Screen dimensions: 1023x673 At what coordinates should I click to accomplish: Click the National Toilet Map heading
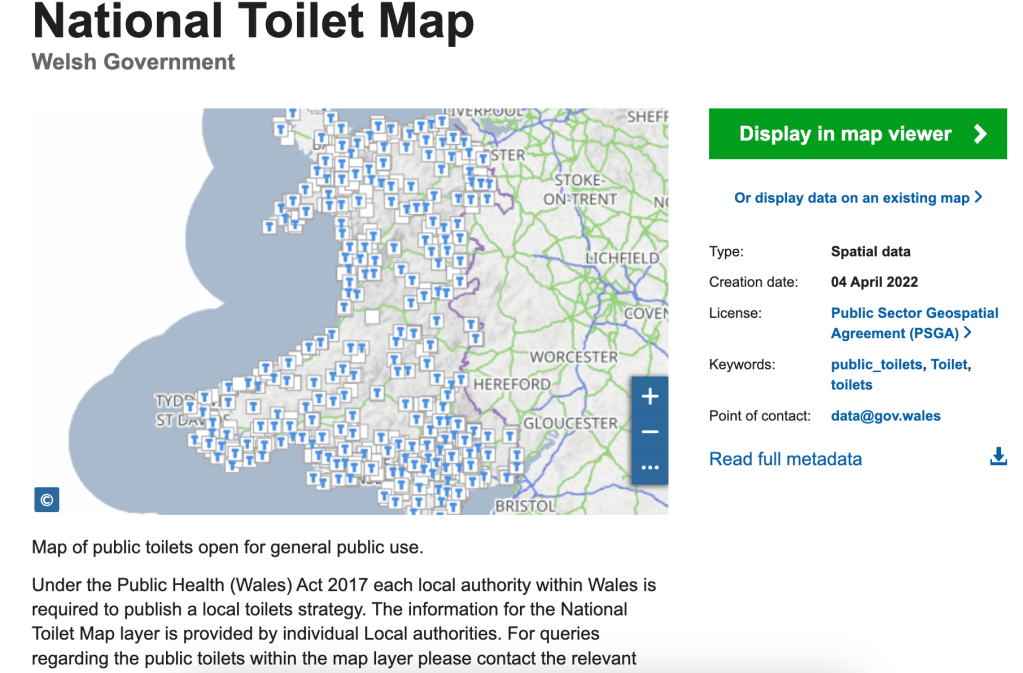point(253,22)
